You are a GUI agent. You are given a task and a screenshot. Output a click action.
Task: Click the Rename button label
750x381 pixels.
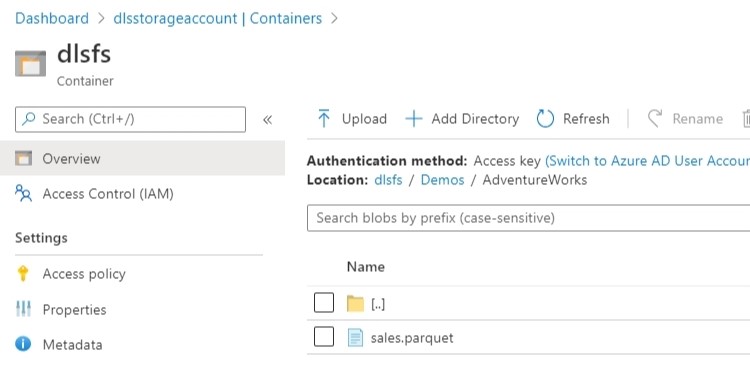pyautogui.click(x=697, y=119)
